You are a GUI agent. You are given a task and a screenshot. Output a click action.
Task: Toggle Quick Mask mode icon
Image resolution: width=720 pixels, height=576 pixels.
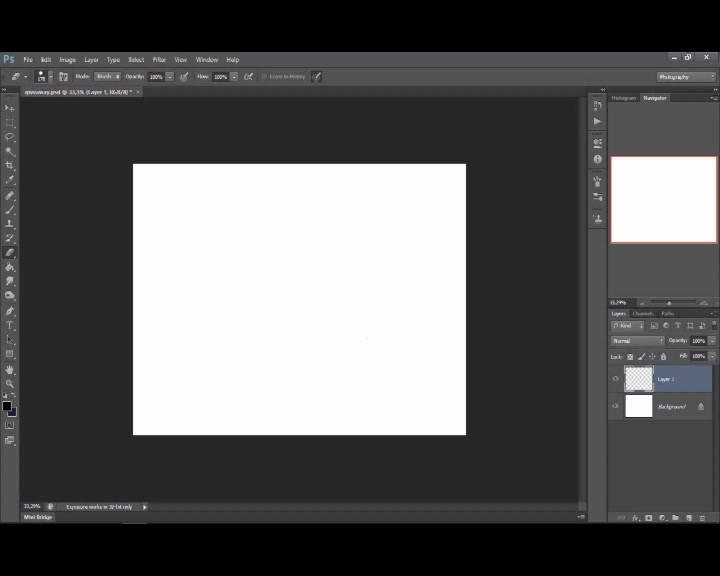tap(9, 425)
